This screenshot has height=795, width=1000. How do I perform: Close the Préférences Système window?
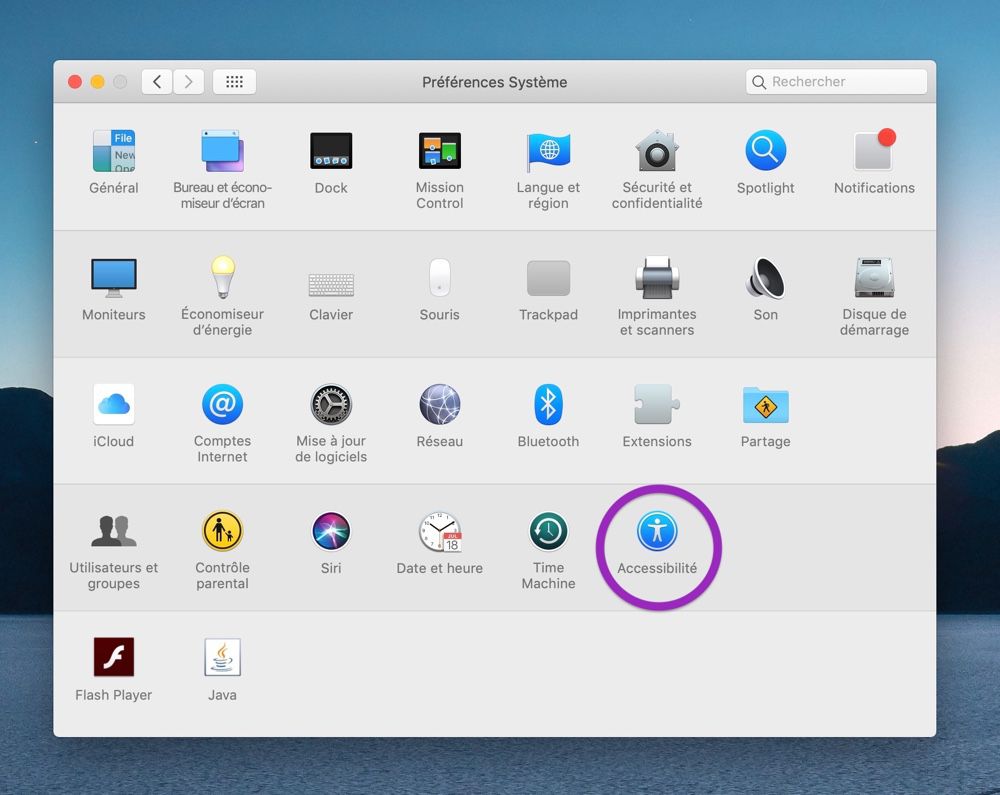tap(75, 82)
